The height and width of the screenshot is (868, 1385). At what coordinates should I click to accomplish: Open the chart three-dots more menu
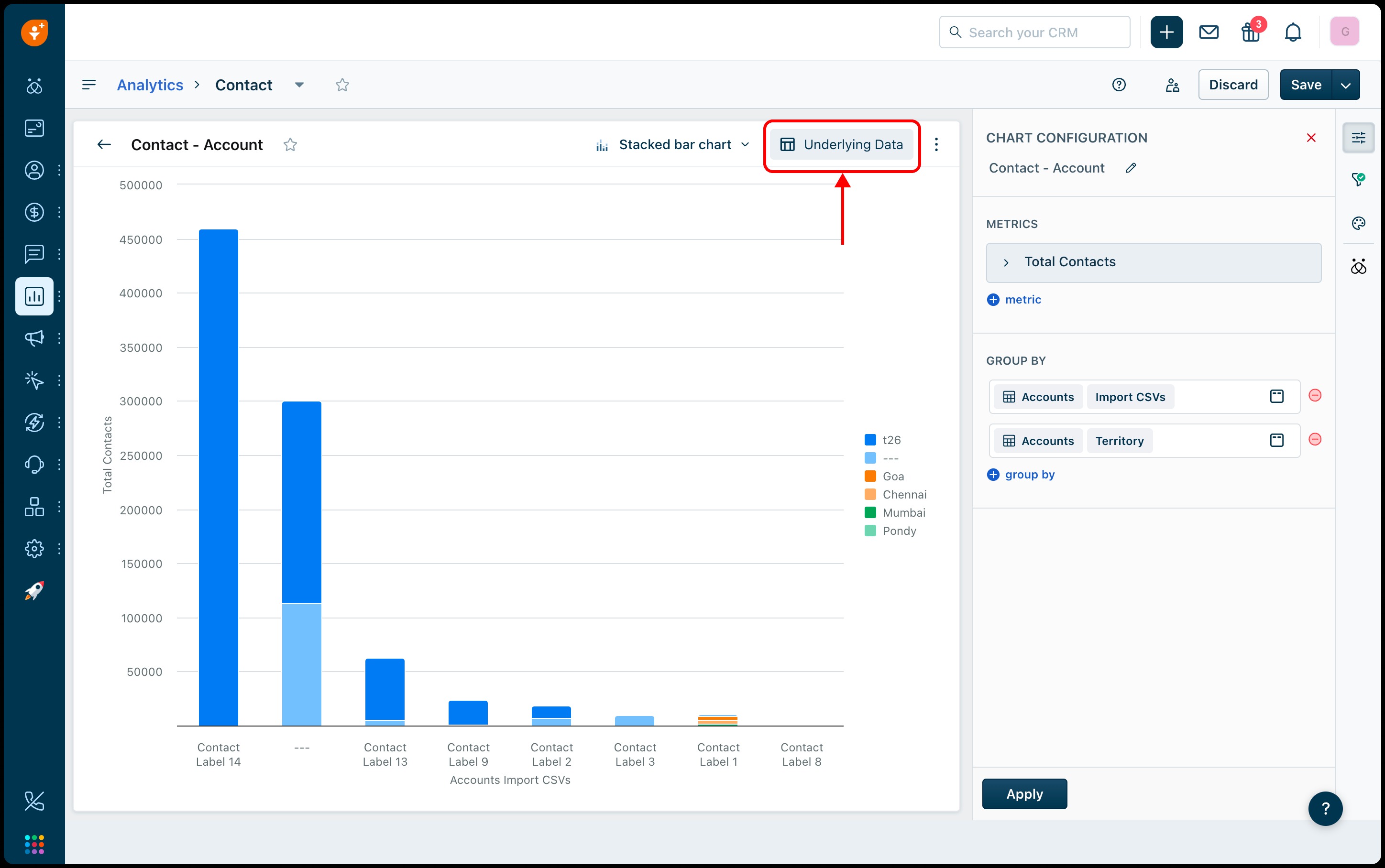pos(936,145)
